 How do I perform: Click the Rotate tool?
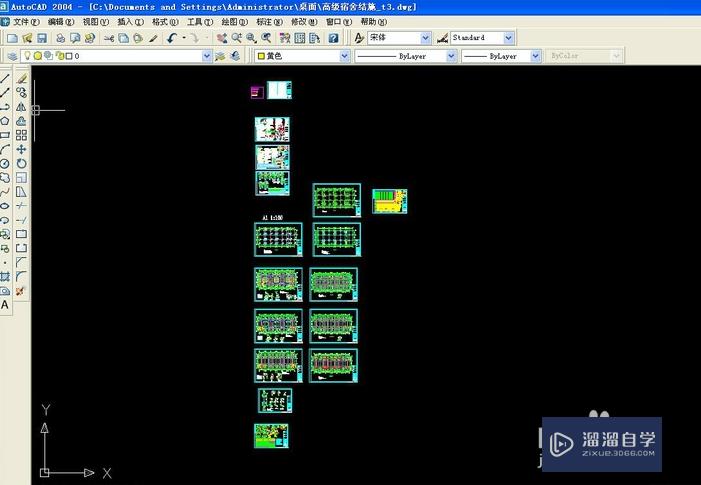(x=21, y=164)
